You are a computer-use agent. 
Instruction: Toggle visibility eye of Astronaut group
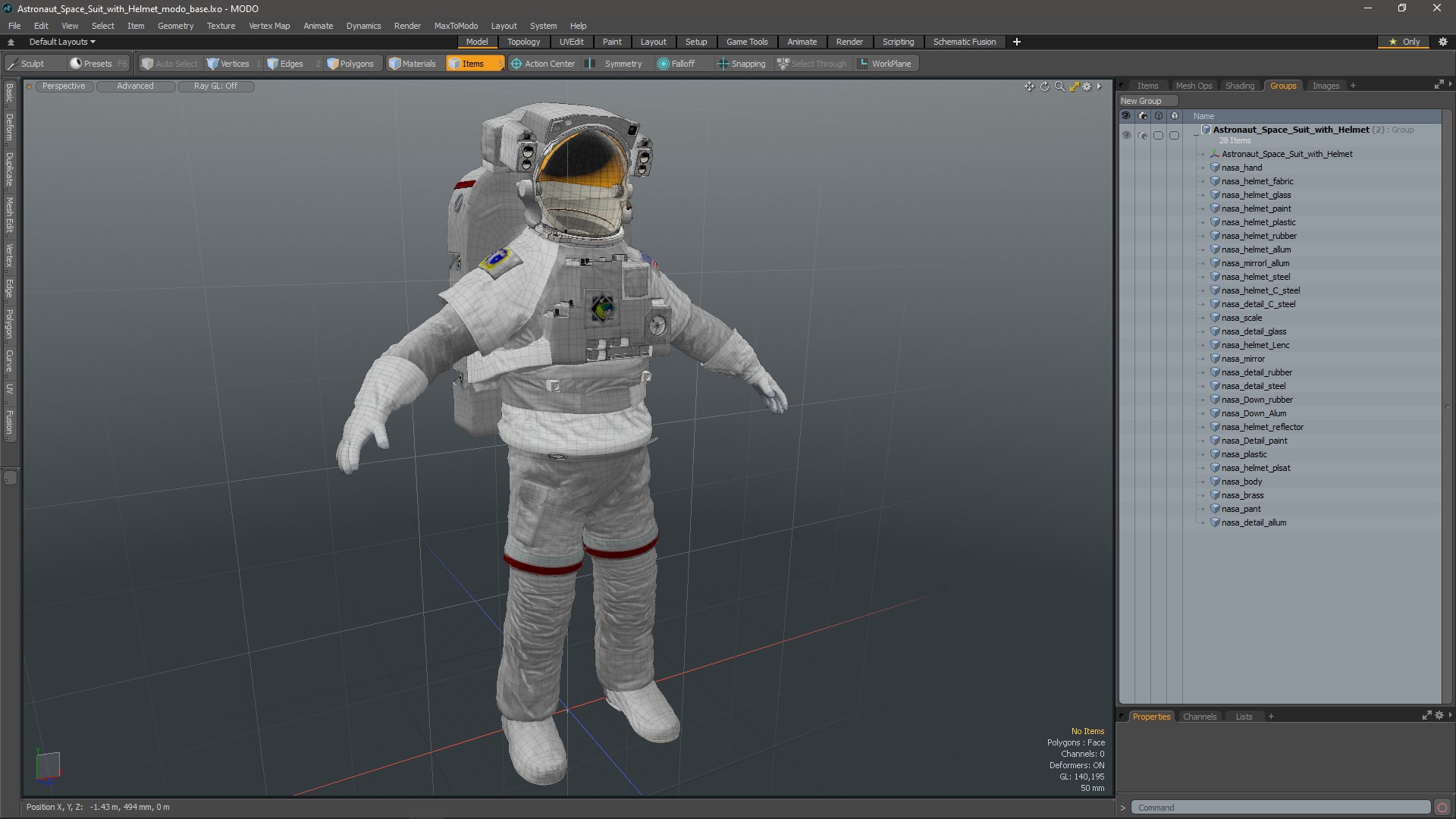click(1126, 135)
